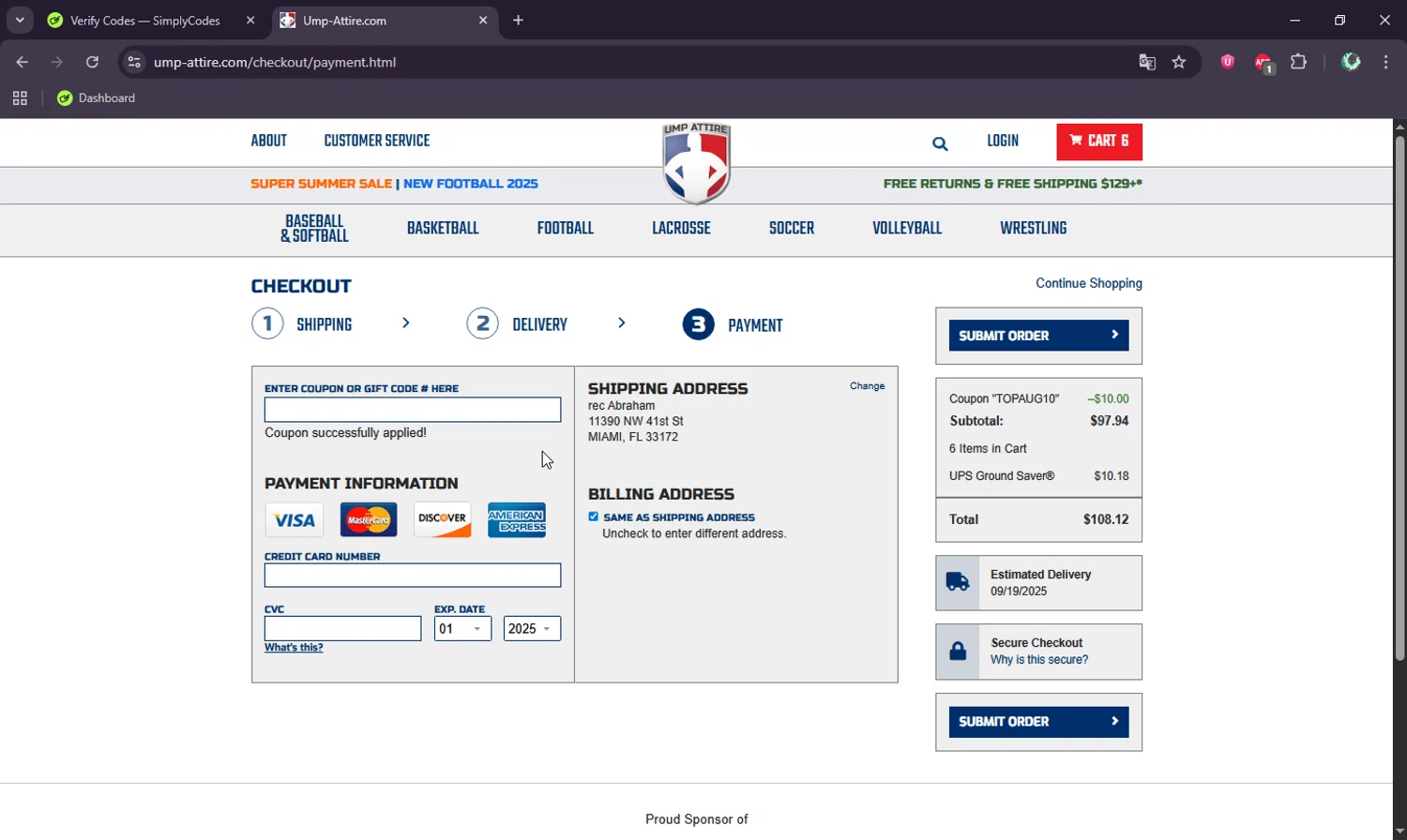Open the Chrome three-dot menu

[x=1385, y=62]
